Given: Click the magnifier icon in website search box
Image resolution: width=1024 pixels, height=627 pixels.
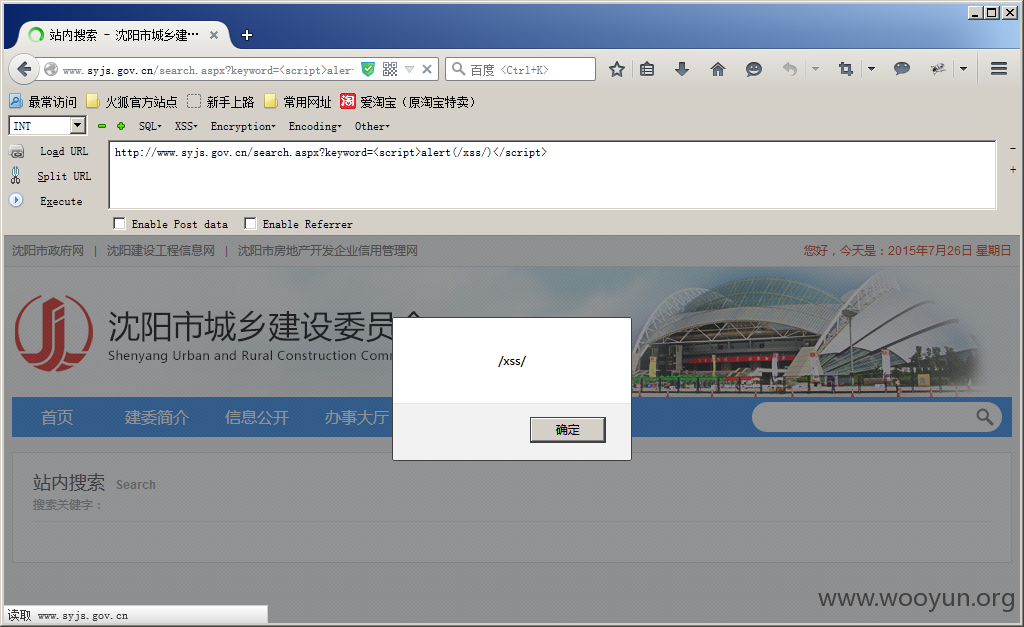Looking at the screenshot, I should pyautogui.click(x=984, y=417).
